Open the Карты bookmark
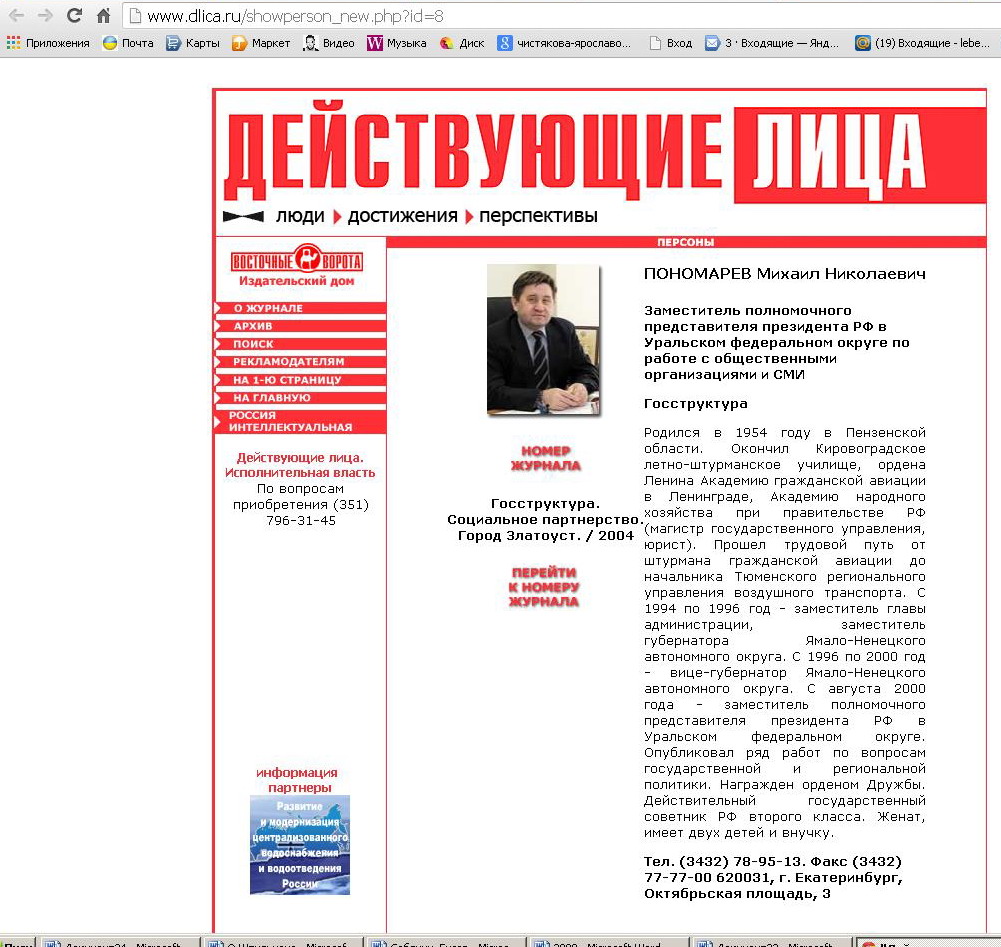 point(193,43)
